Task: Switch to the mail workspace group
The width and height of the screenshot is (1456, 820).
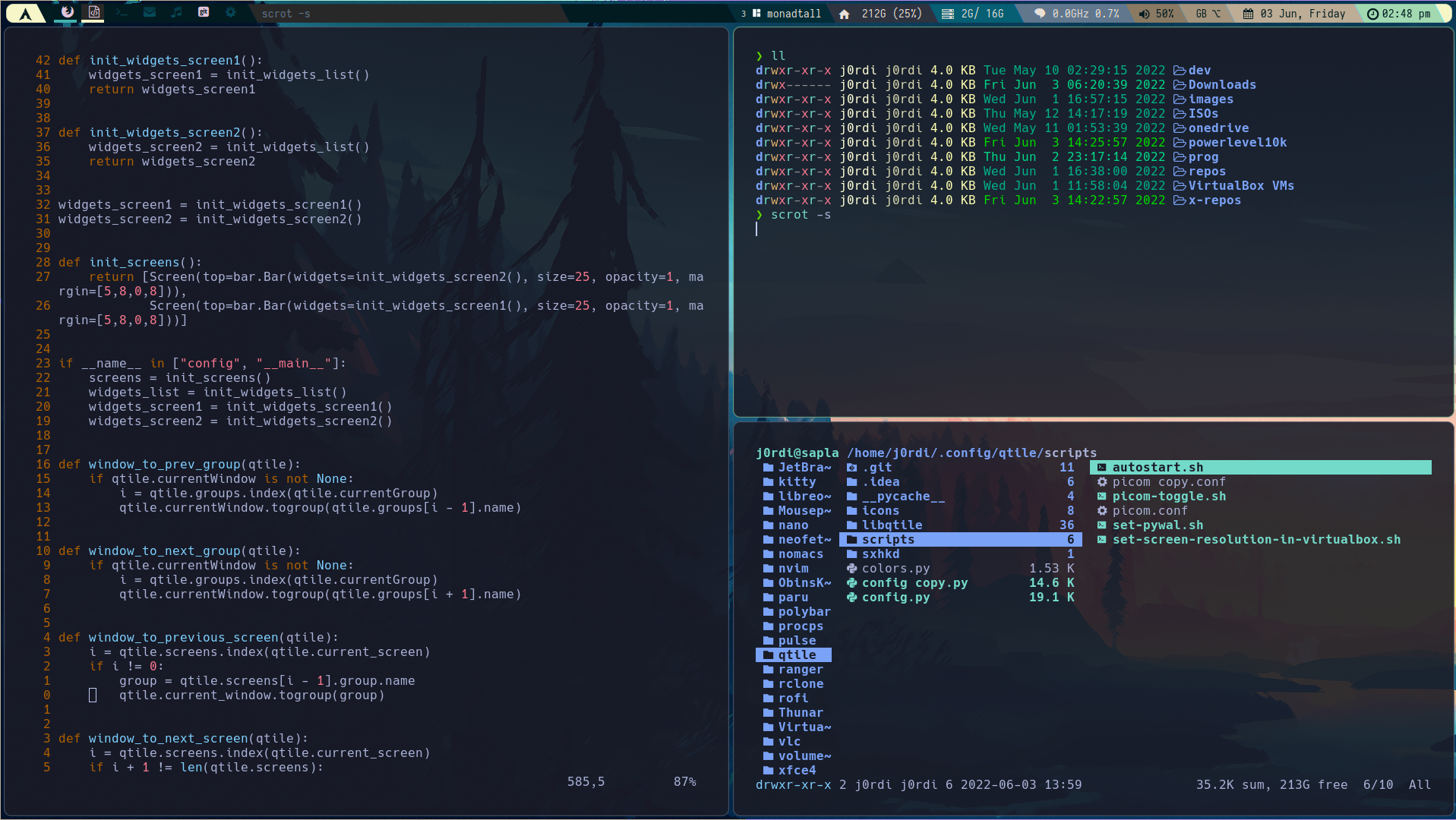Action: click(149, 12)
